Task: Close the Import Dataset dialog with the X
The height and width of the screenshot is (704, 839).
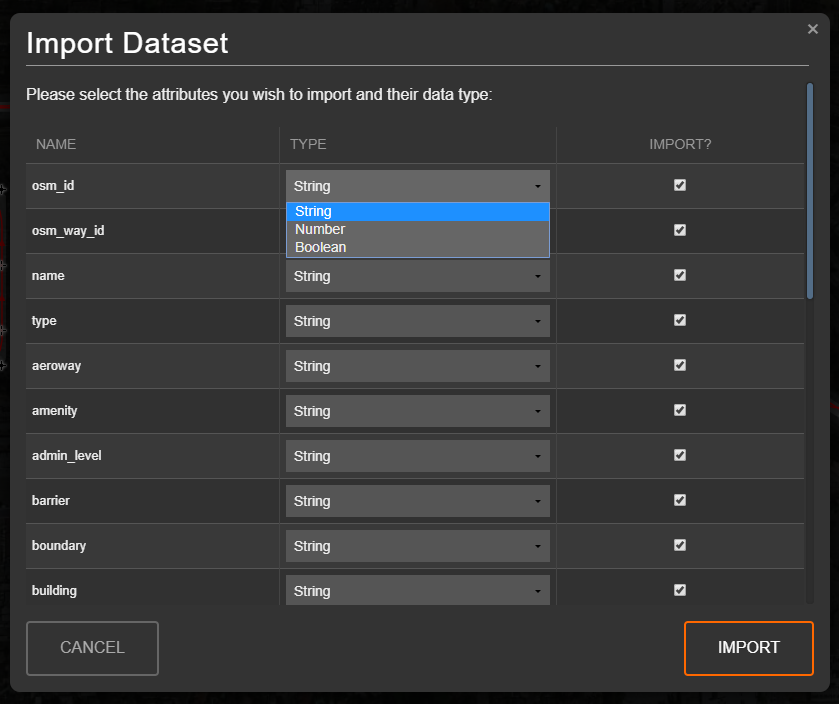Action: (813, 29)
